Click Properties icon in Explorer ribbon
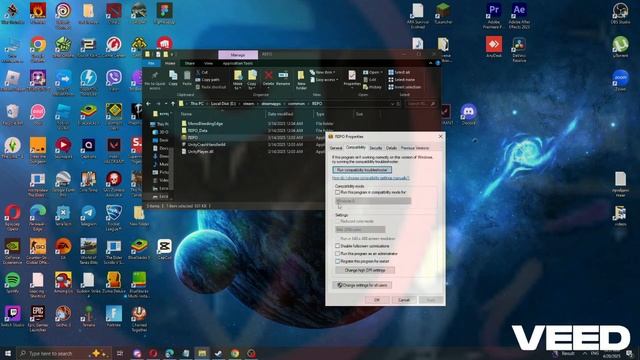This screenshot has height=360, width=640. [x=351, y=78]
